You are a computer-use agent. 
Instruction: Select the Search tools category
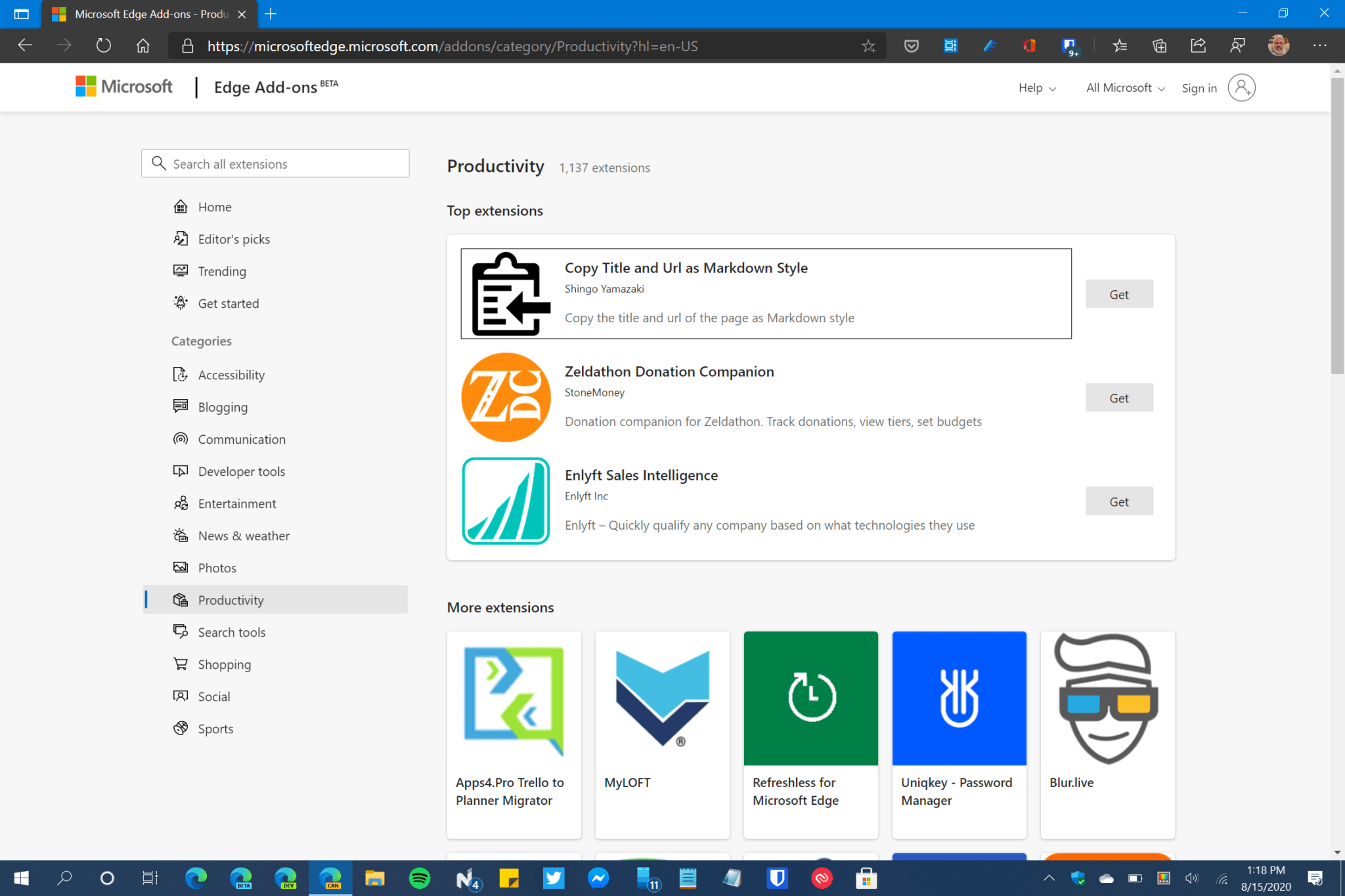(230, 631)
